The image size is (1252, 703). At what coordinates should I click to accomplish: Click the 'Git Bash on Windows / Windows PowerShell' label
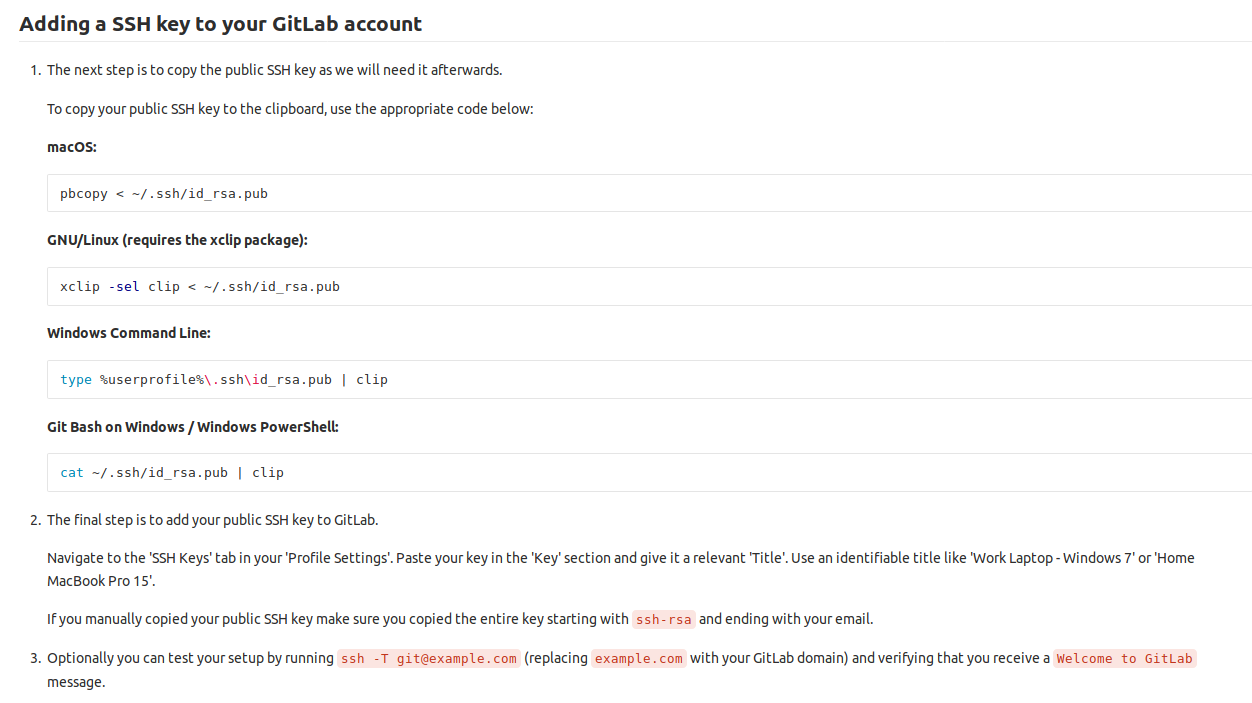click(193, 427)
